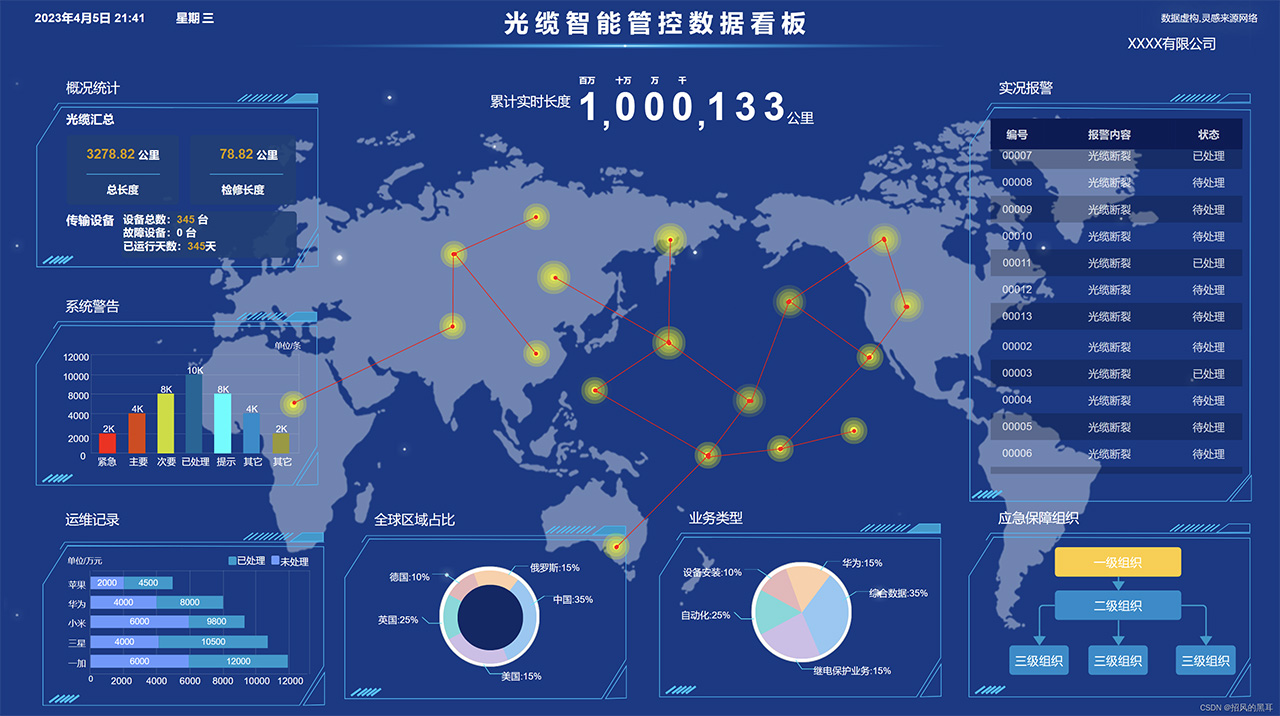Viewport: 1280px width, 716px height.
Task: Click the 报警内容 column header
Action: 1109,134
